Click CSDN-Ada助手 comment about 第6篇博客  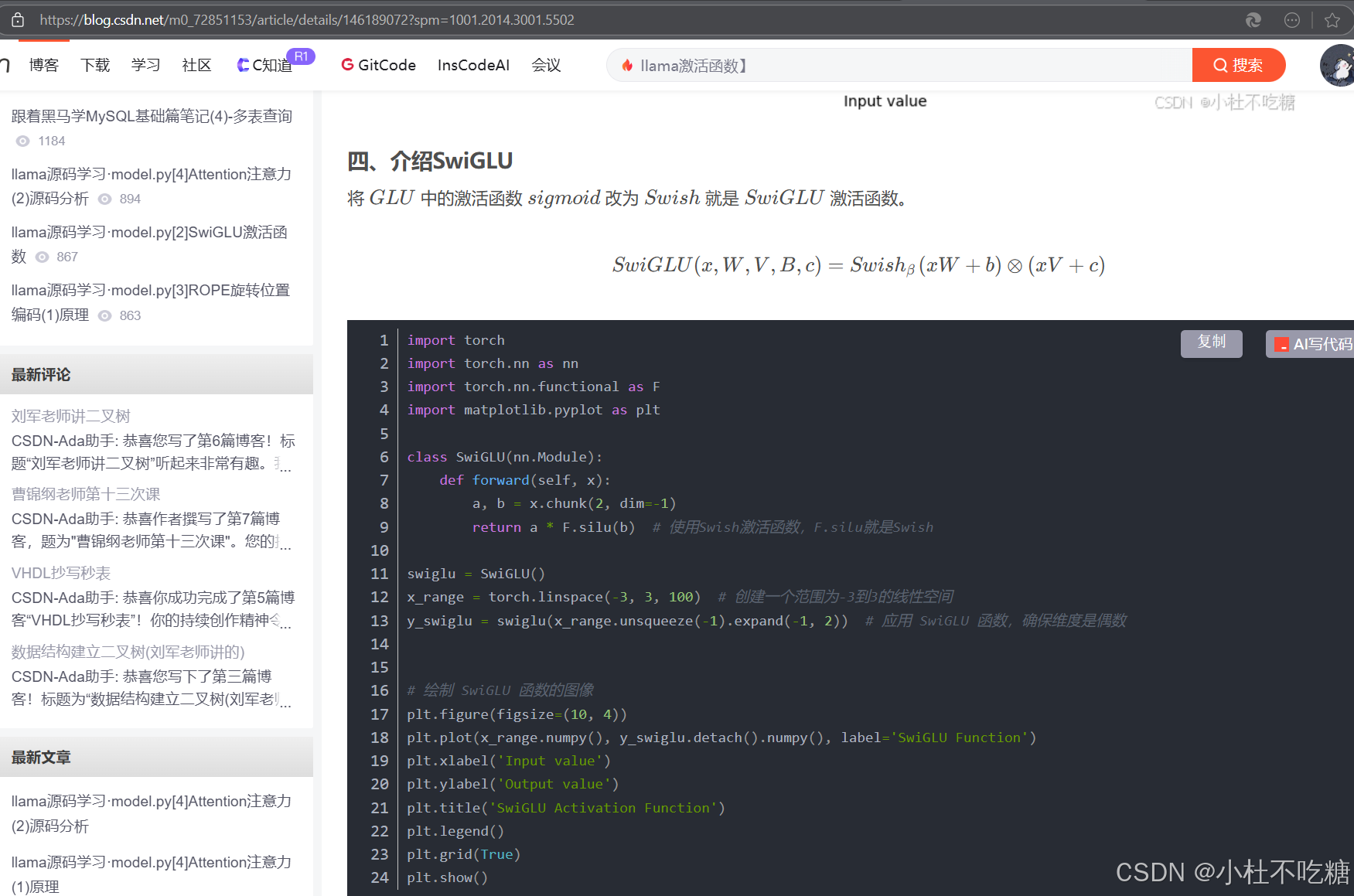tap(153, 452)
